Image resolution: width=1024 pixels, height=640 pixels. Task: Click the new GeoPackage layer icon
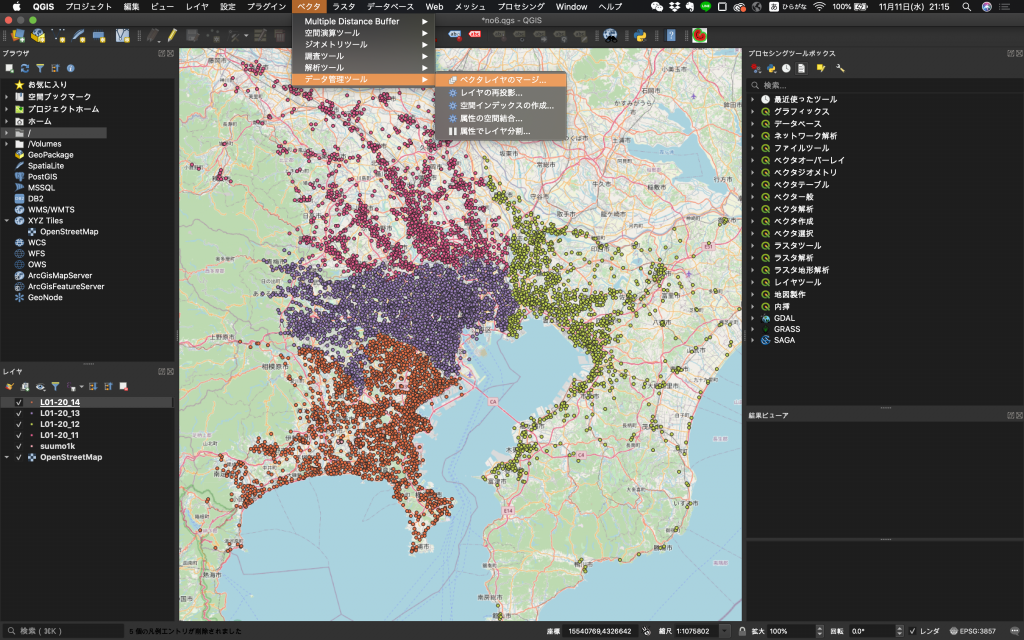(39, 35)
